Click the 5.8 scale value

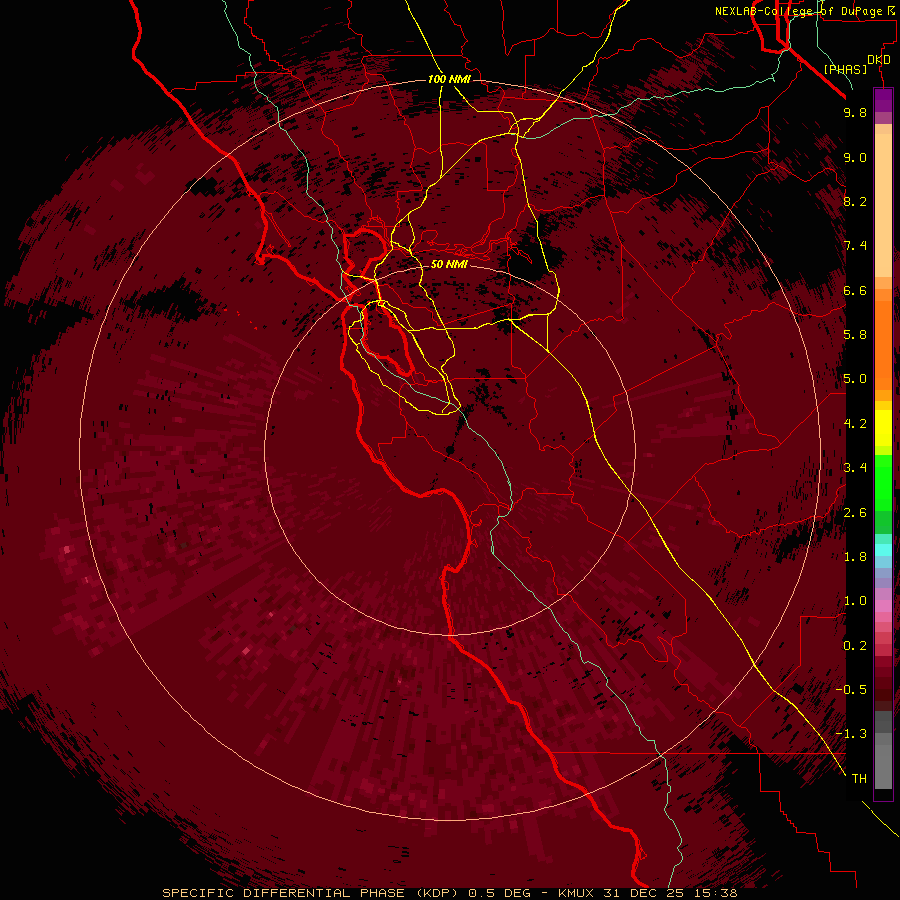coord(855,335)
